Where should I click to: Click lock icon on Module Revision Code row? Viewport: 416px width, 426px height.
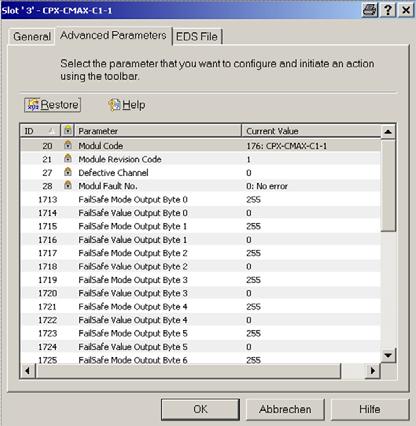(68, 158)
